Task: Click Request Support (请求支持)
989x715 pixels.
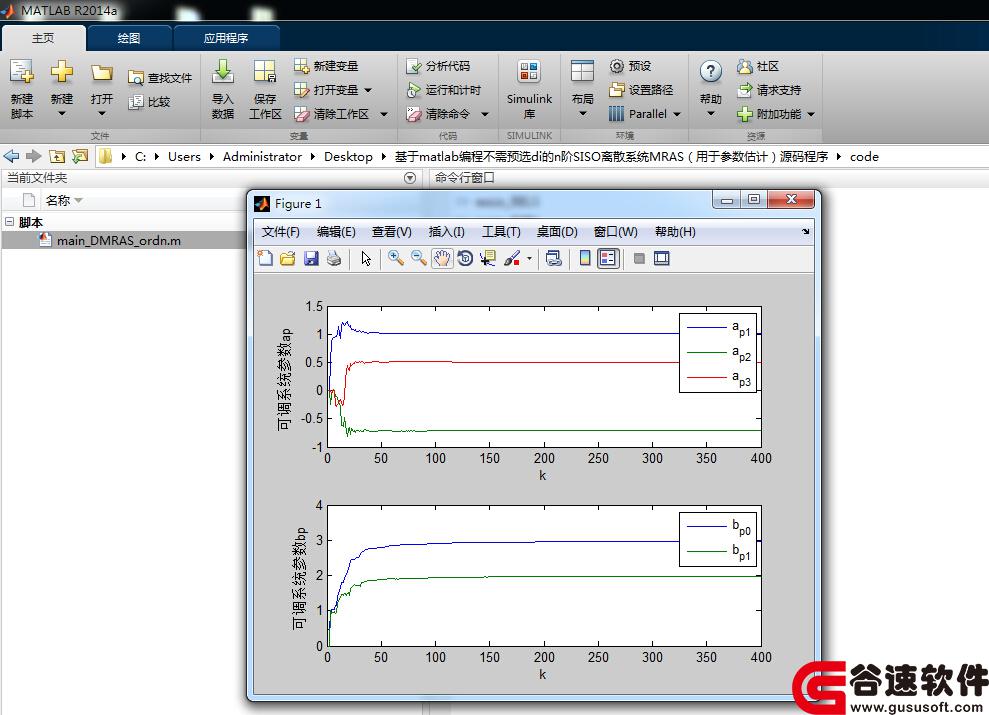Action: [x=770, y=90]
